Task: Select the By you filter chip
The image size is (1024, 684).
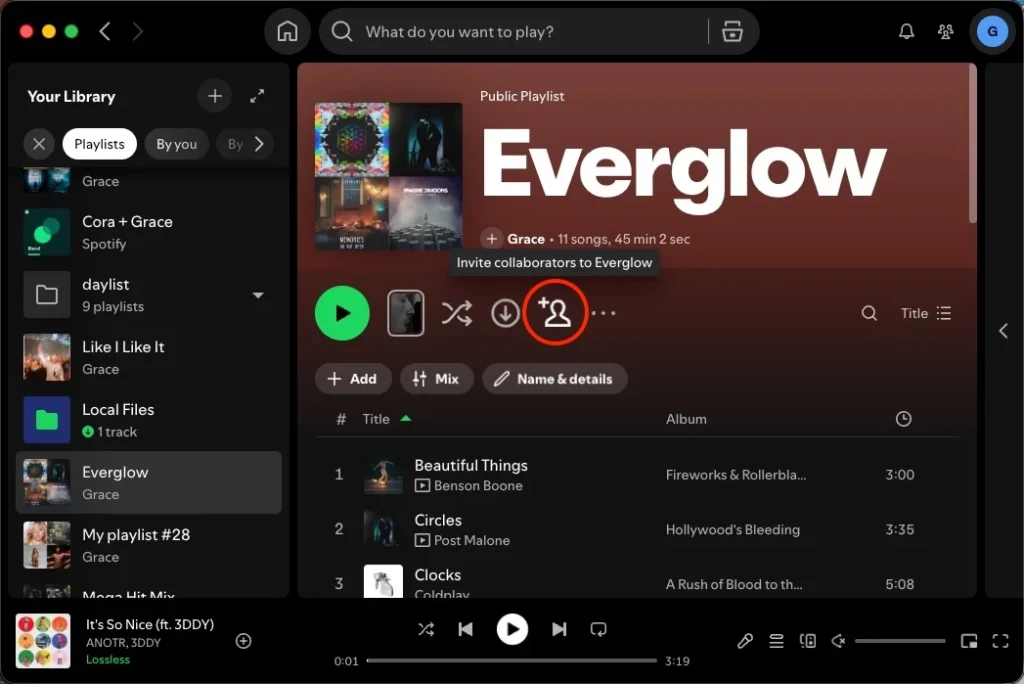Action: [176, 144]
